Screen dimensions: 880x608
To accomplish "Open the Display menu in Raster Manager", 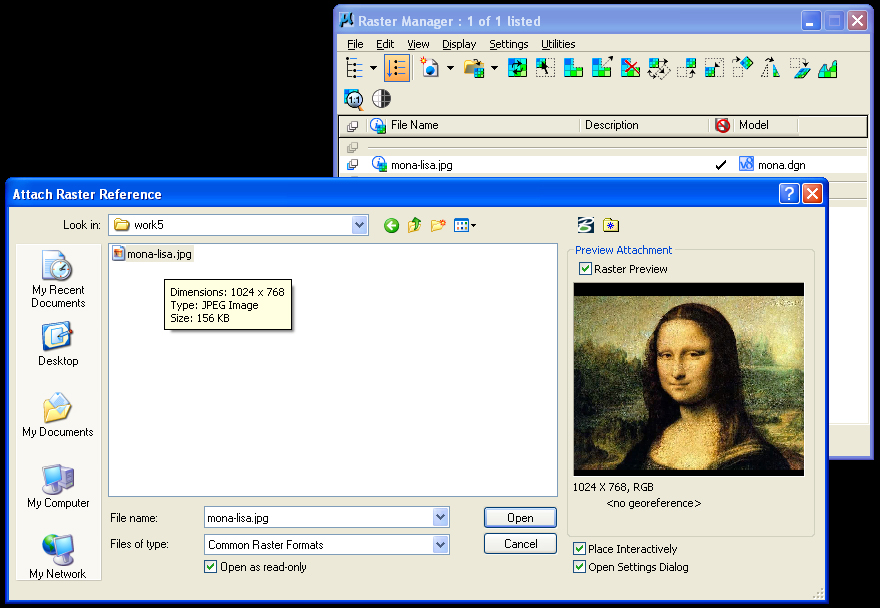I will (459, 44).
